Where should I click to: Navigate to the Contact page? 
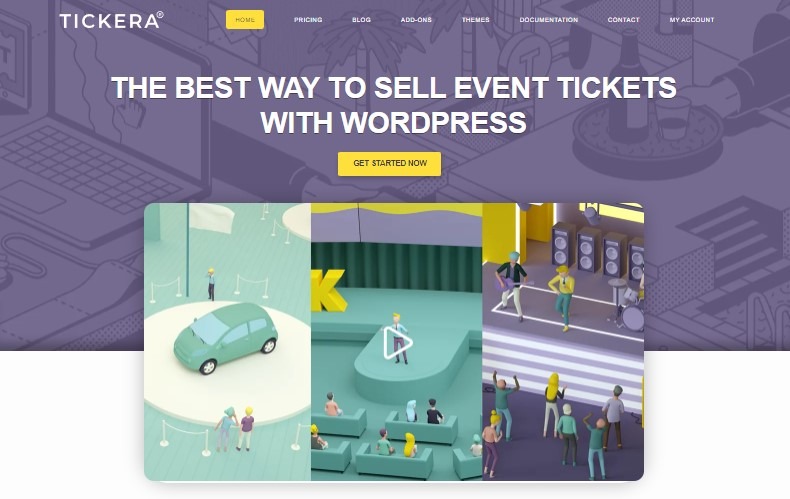624,20
